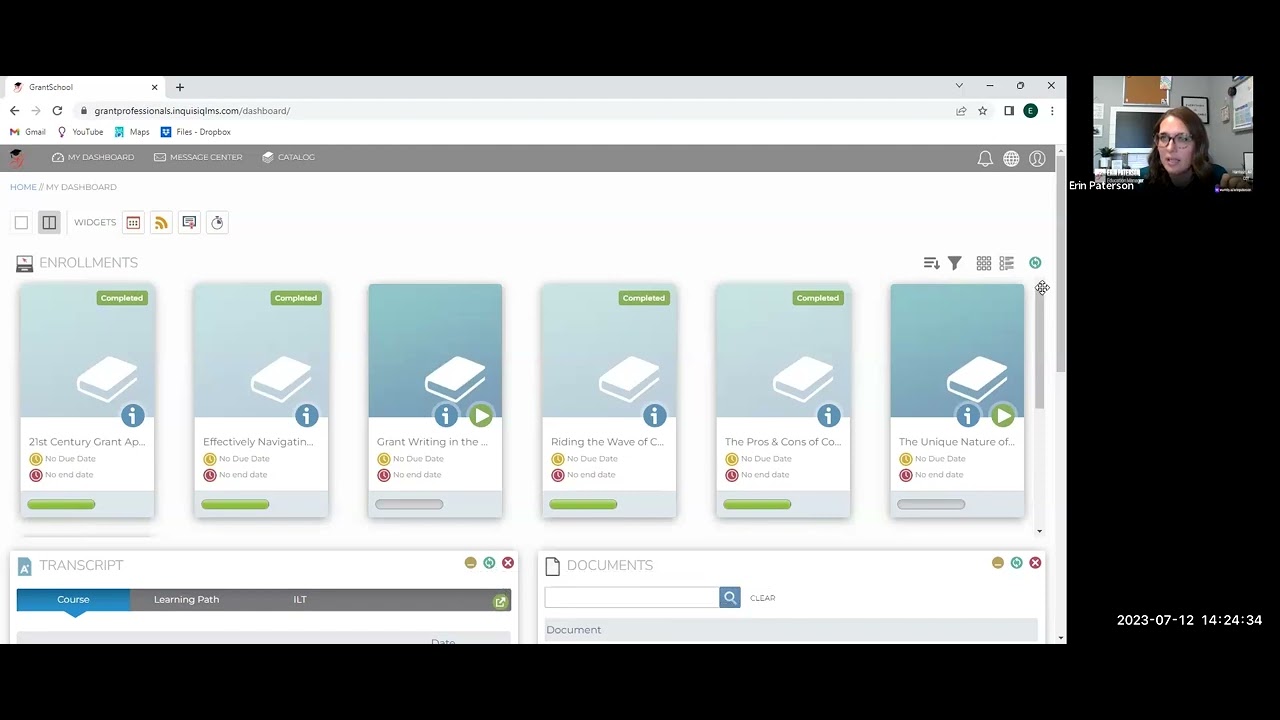
Task: Export transcript with the green icon
Action: click(500, 601)
